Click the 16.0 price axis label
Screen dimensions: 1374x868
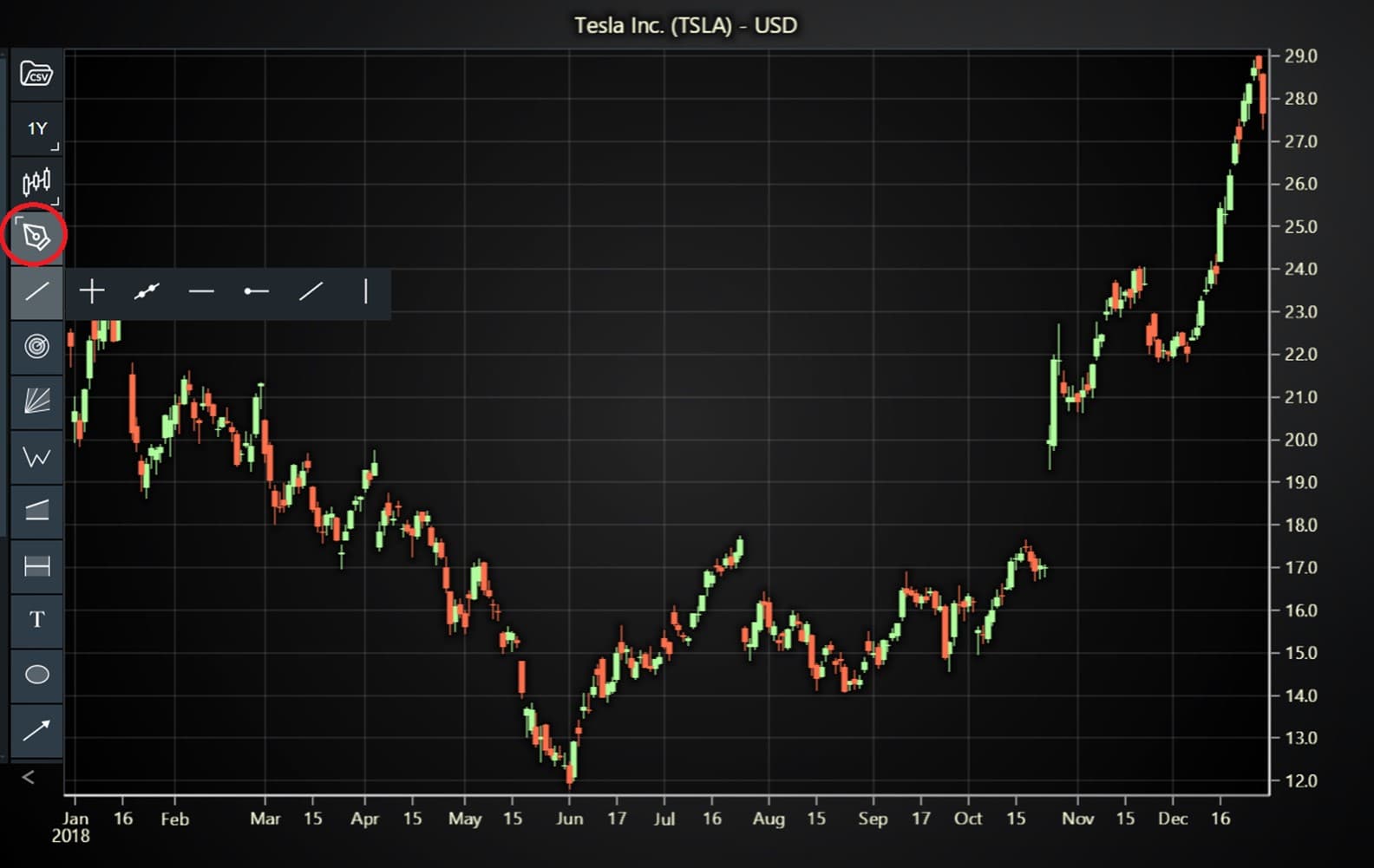1300,610
